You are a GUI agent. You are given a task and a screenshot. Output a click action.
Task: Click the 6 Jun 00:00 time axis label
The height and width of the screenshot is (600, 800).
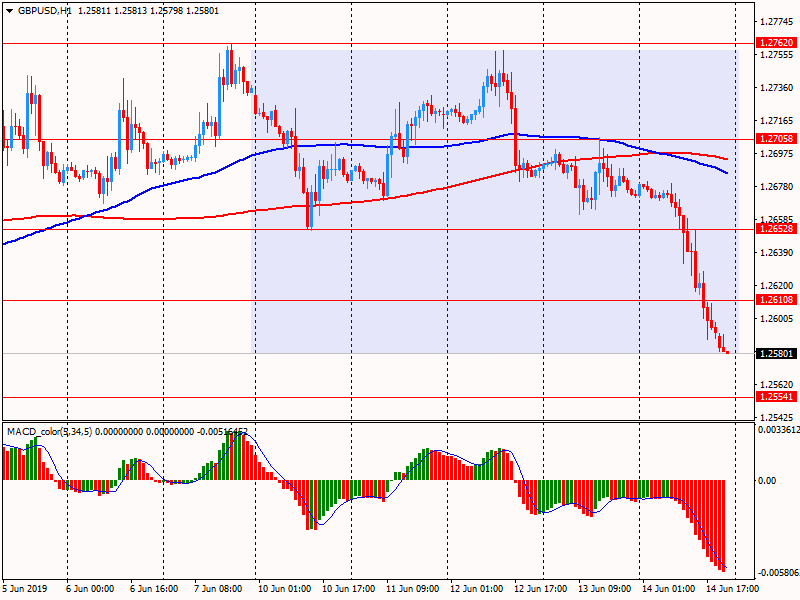tap(90, 589)
